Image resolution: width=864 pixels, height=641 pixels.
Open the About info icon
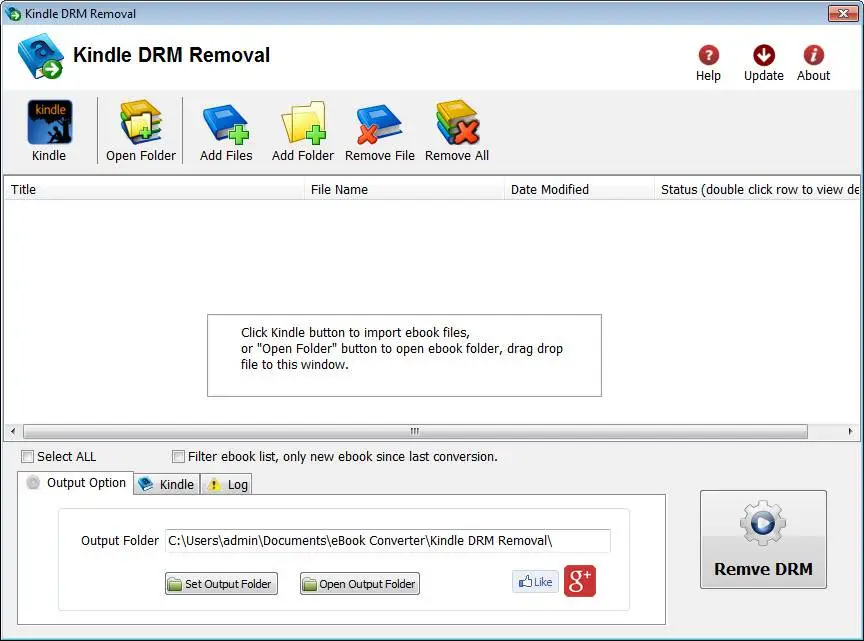[813, 55]
